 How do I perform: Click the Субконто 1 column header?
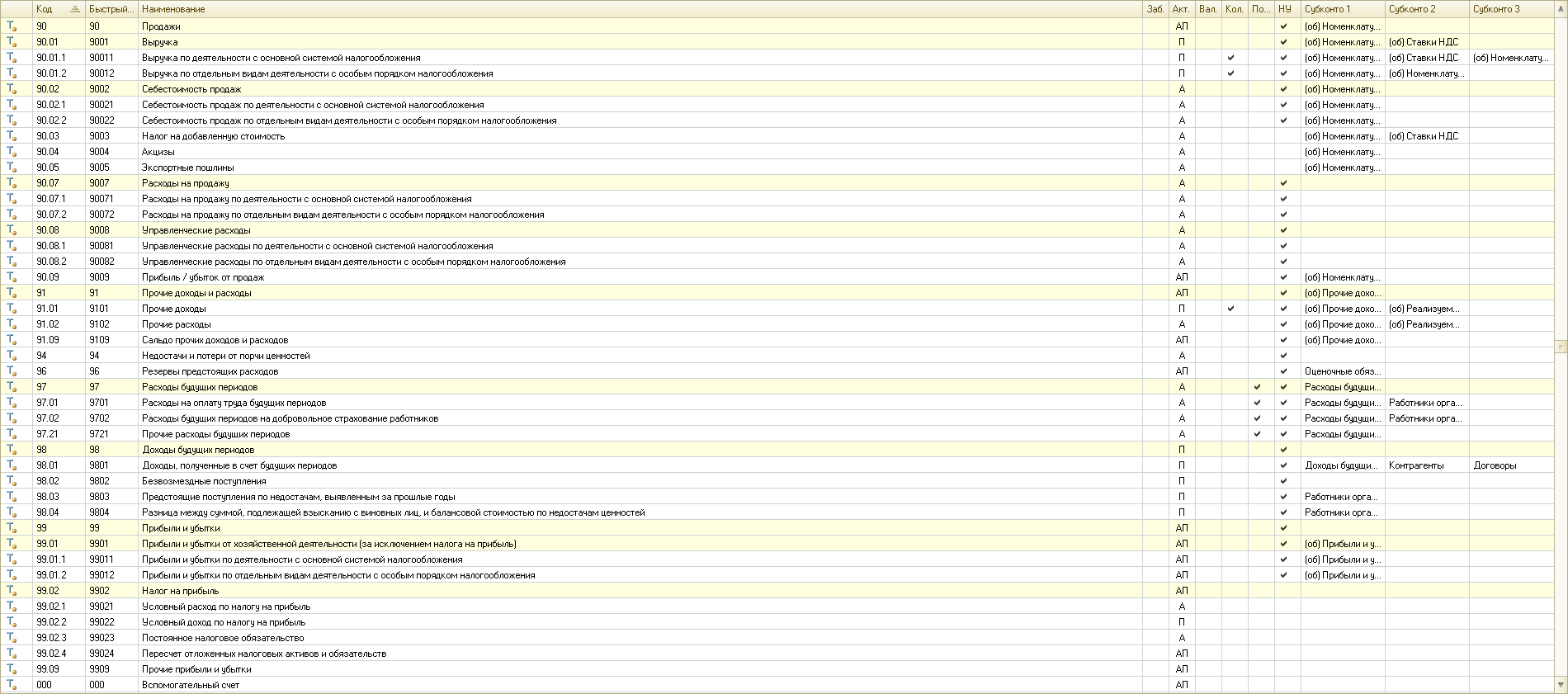coord(1327,9)
